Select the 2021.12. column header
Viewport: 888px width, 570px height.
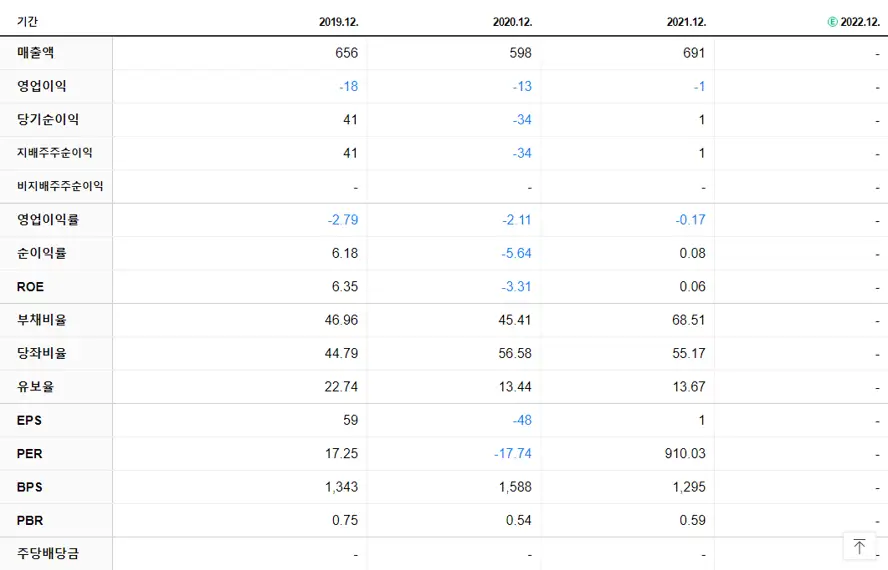pos(686,22)
